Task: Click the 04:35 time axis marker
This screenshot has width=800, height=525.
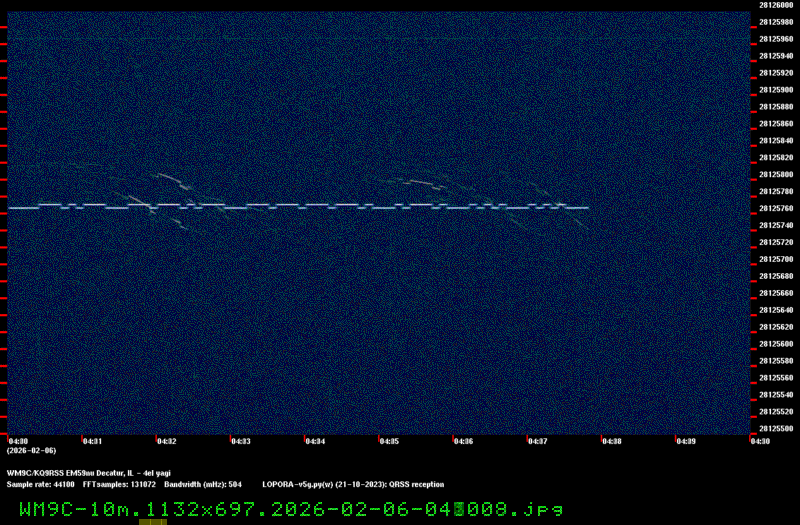Action: tap(389, 441)
